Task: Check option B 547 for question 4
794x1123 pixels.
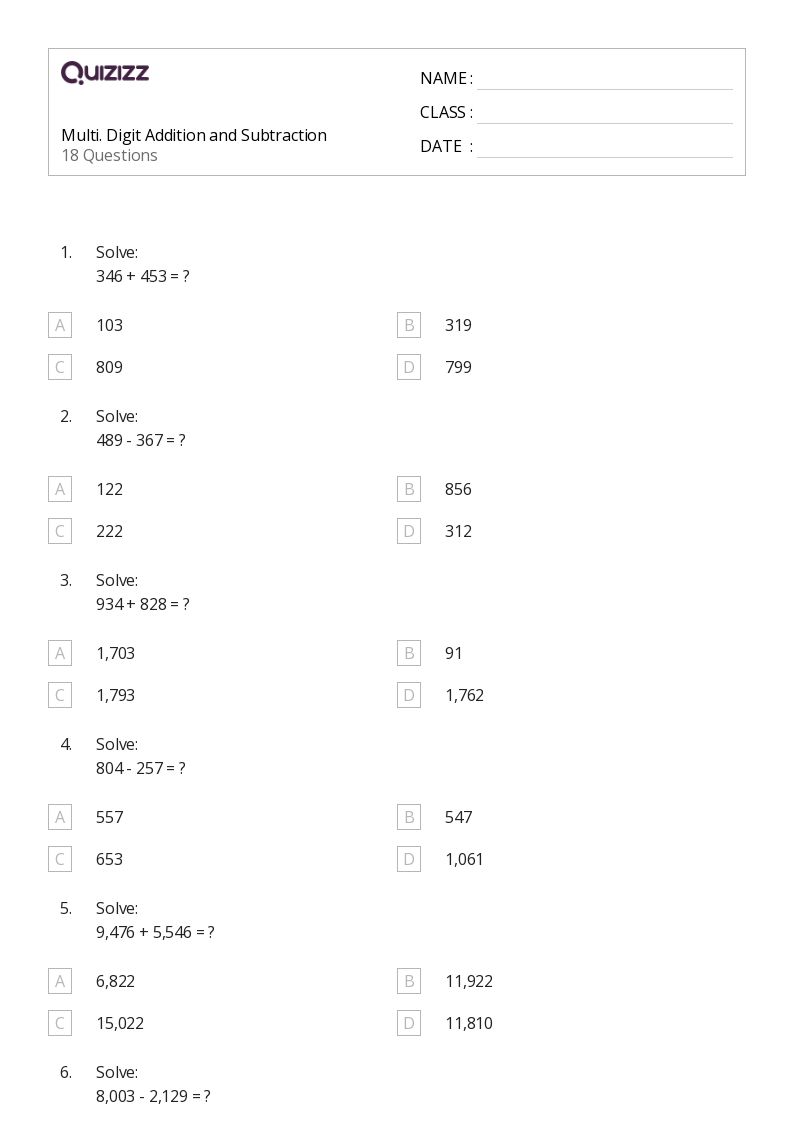Action: click(x=408, y=817)
